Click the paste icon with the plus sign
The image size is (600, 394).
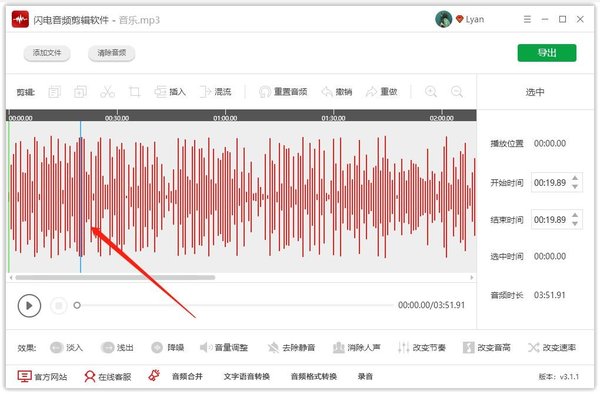(x=80, y=92)
